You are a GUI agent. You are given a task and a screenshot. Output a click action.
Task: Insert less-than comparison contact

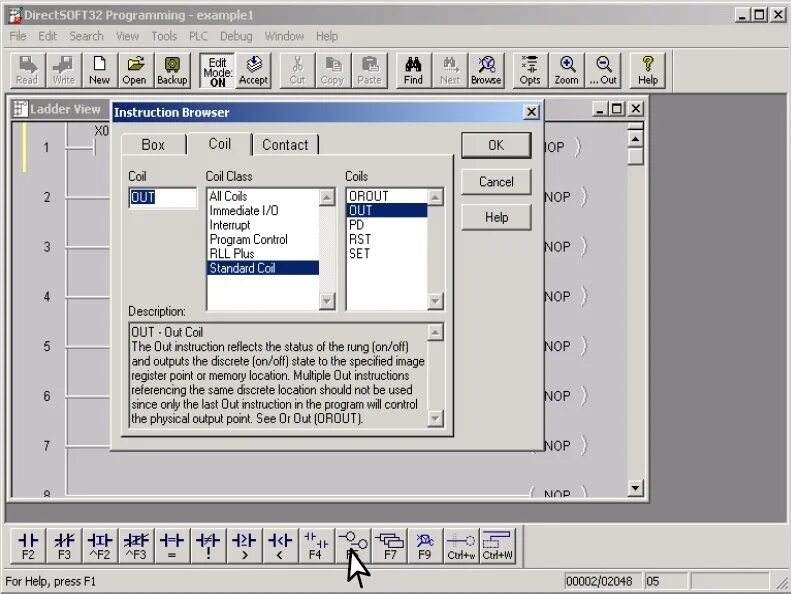(x=280, y=546)
